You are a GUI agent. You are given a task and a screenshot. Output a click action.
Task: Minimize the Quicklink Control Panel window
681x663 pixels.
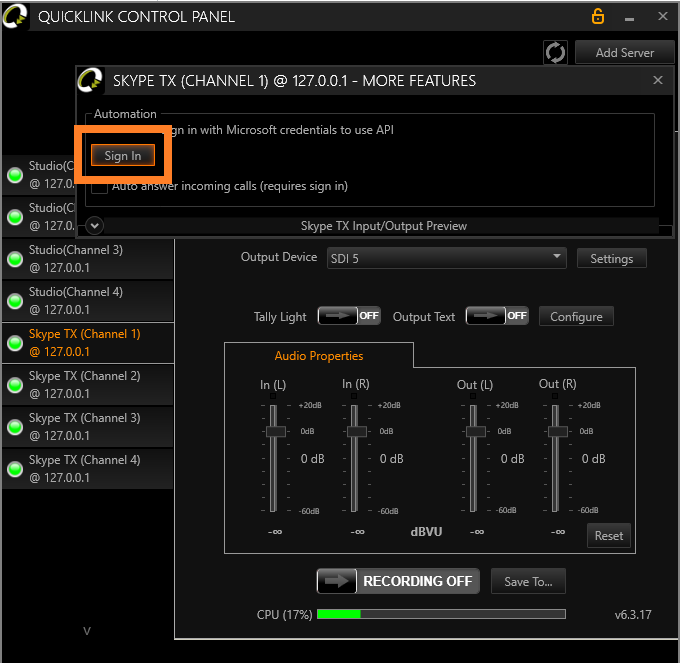[629, 19]
